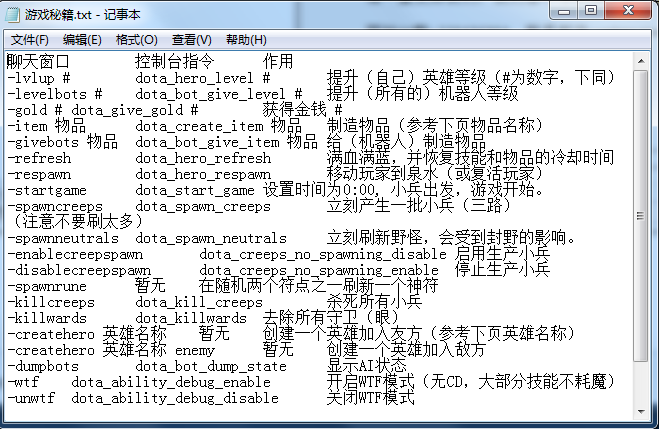Click the scrollbar down arrow

click(641, 411)
